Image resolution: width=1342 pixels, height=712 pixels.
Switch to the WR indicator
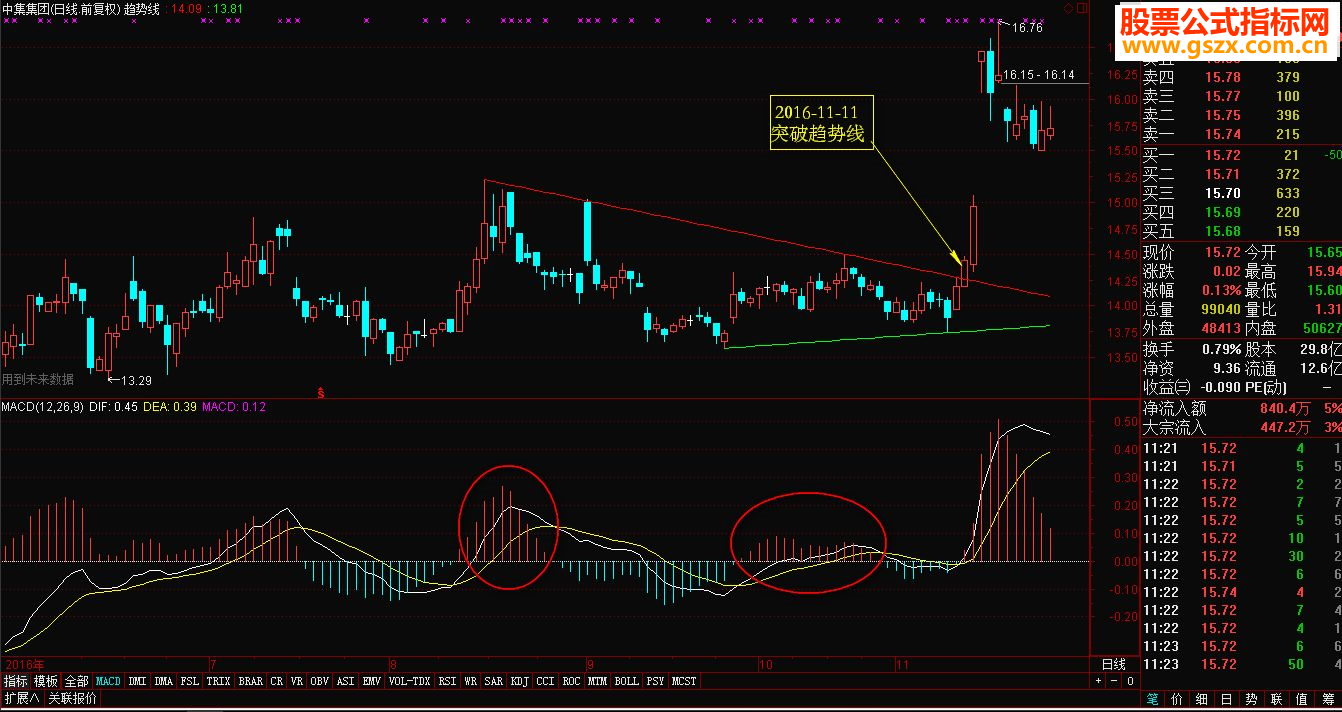(x=471, y=681)
